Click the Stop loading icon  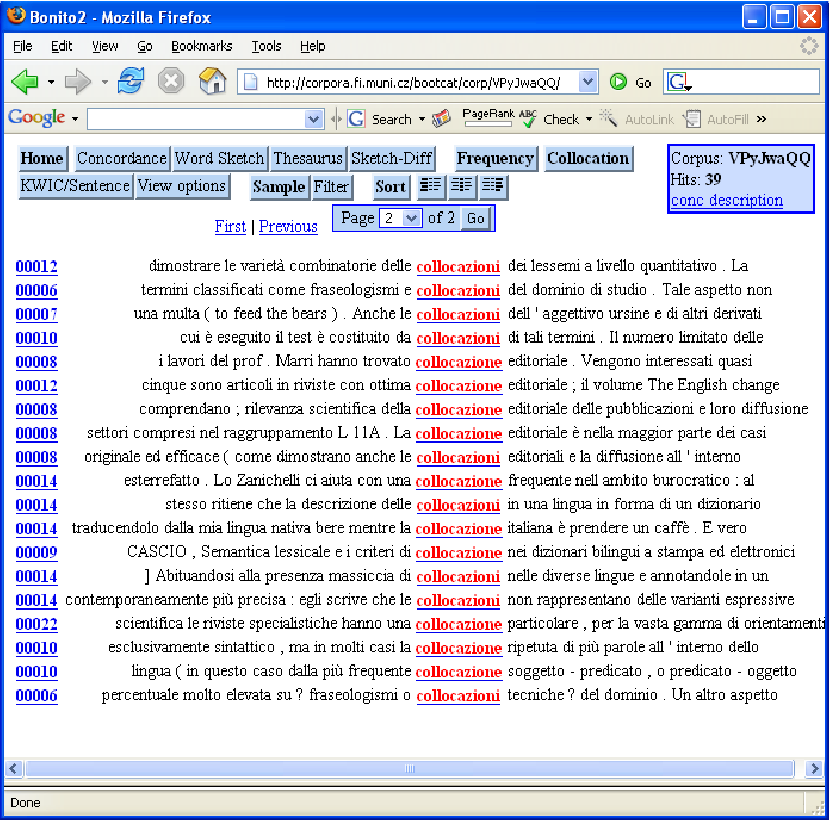[x=170, y=81]
